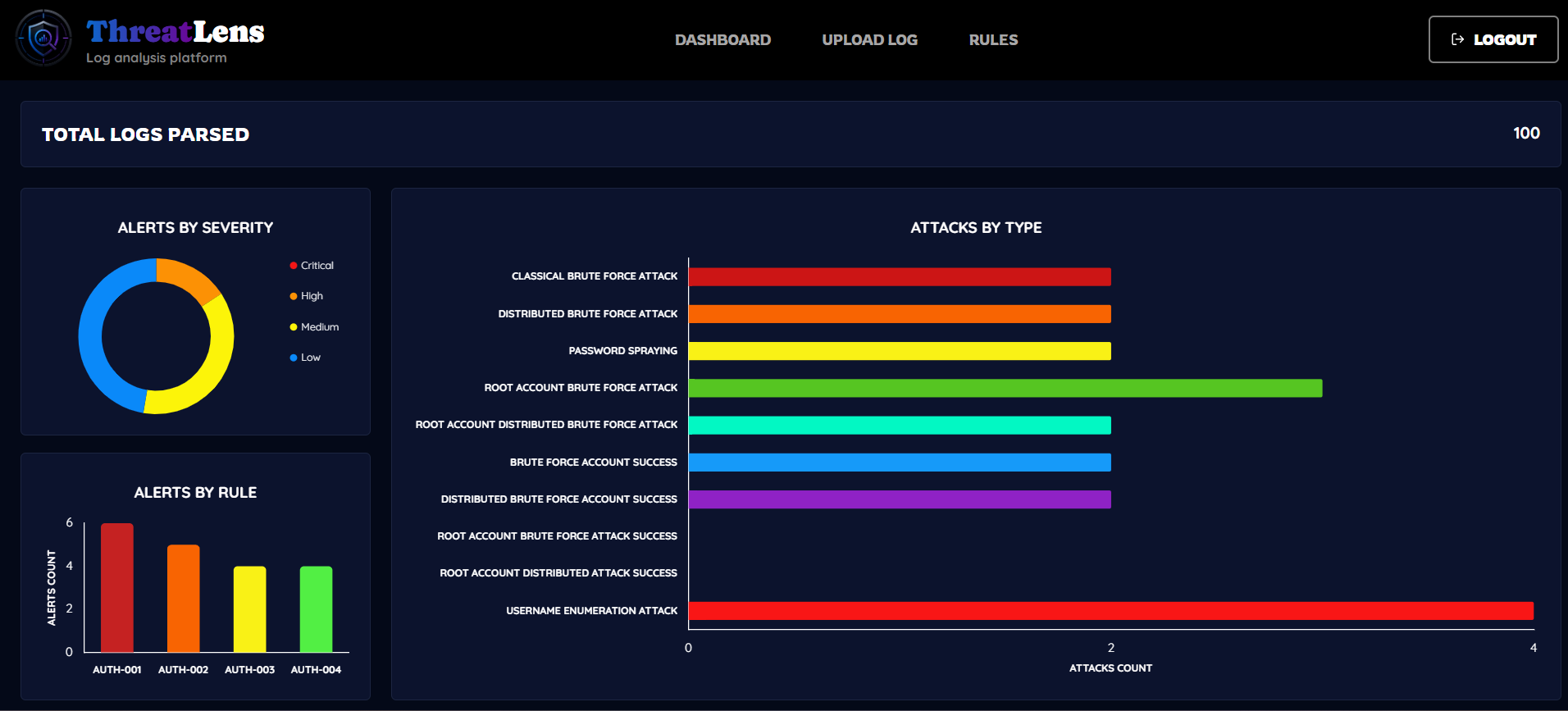Toggle the Medium severity legend entry
The height and width of the screenshot is (711, 1568).
point(314,327)
